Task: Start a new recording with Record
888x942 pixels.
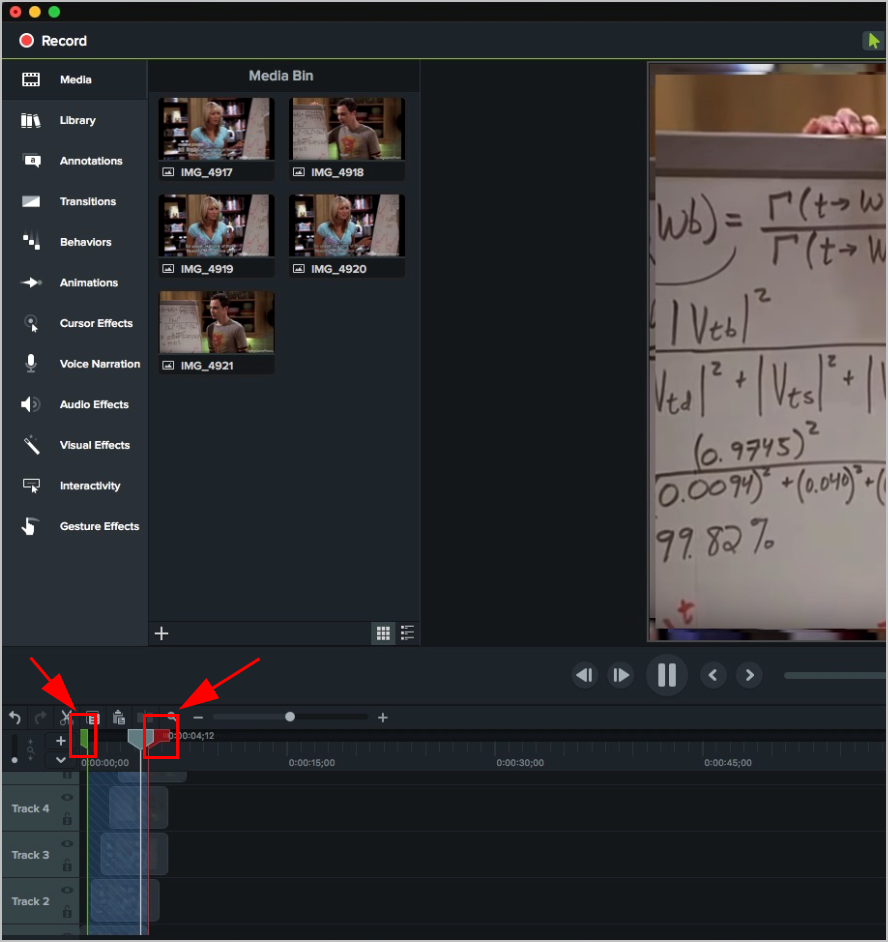Action: (53, 41)
